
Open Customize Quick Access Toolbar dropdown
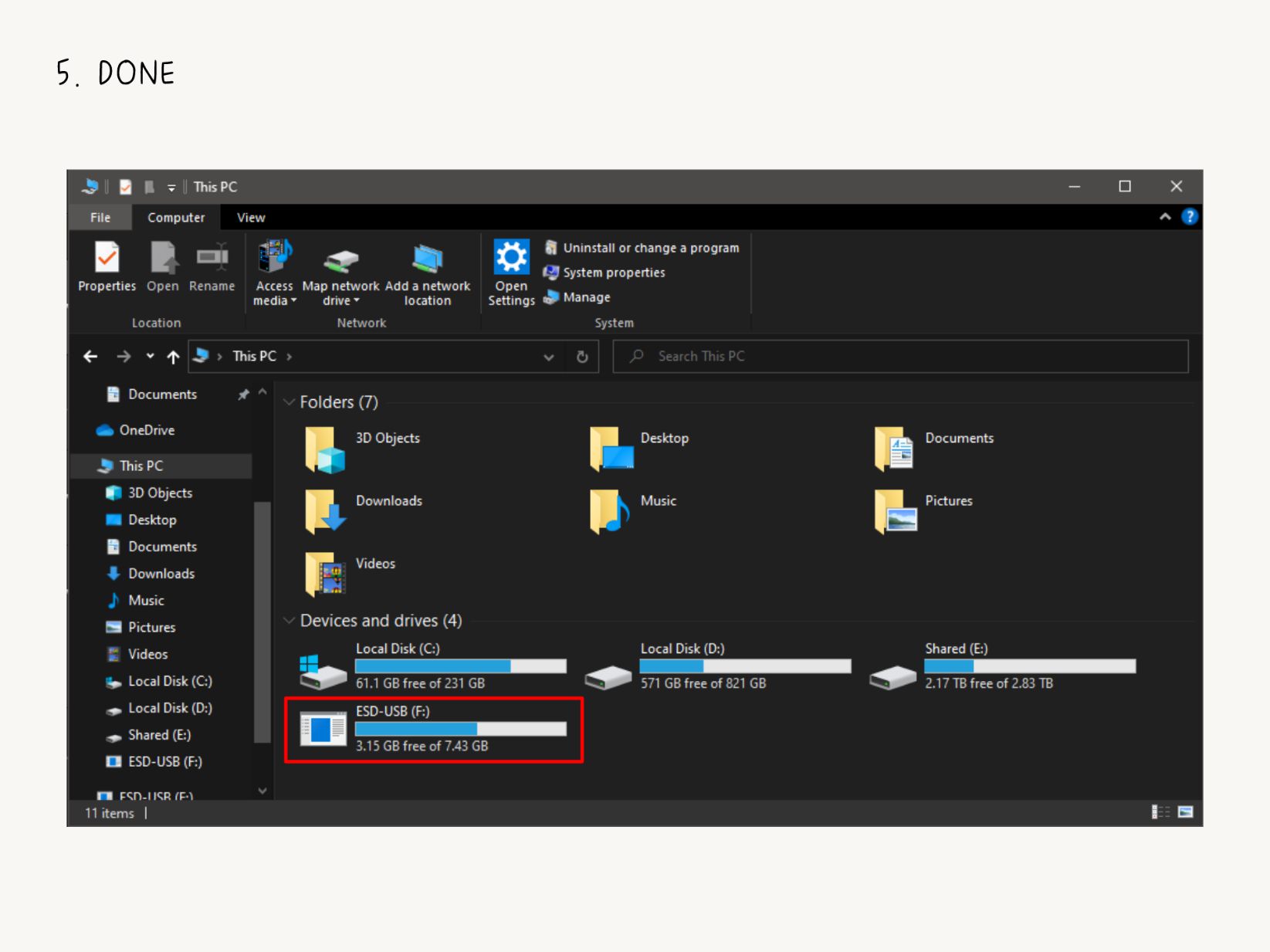[171, 188]
